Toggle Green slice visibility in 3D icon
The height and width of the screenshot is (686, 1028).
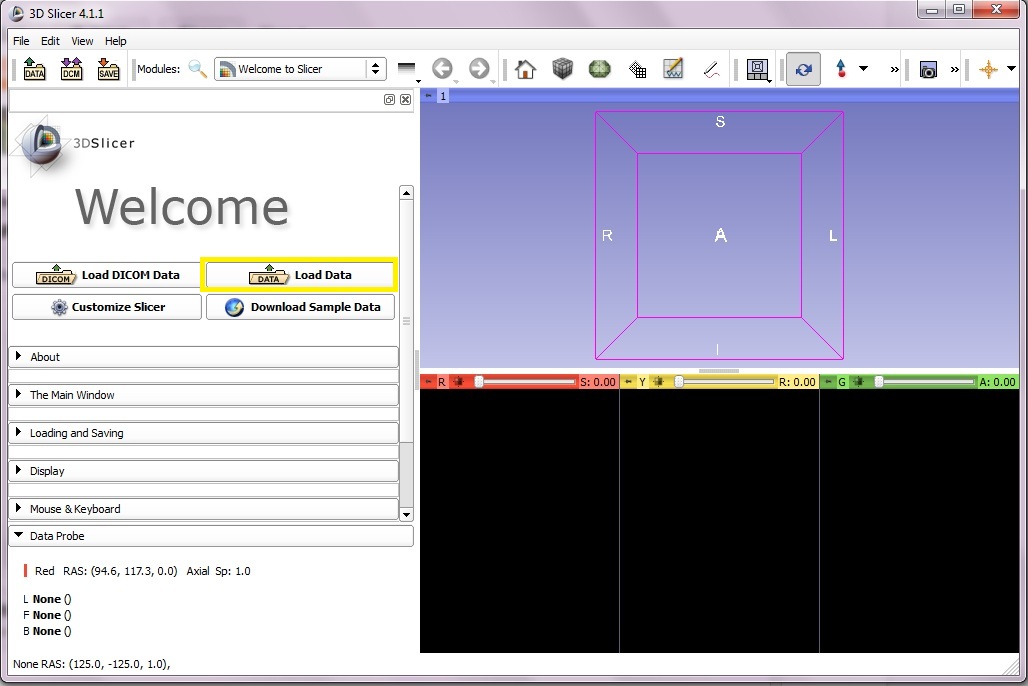[x=858, y=382]
